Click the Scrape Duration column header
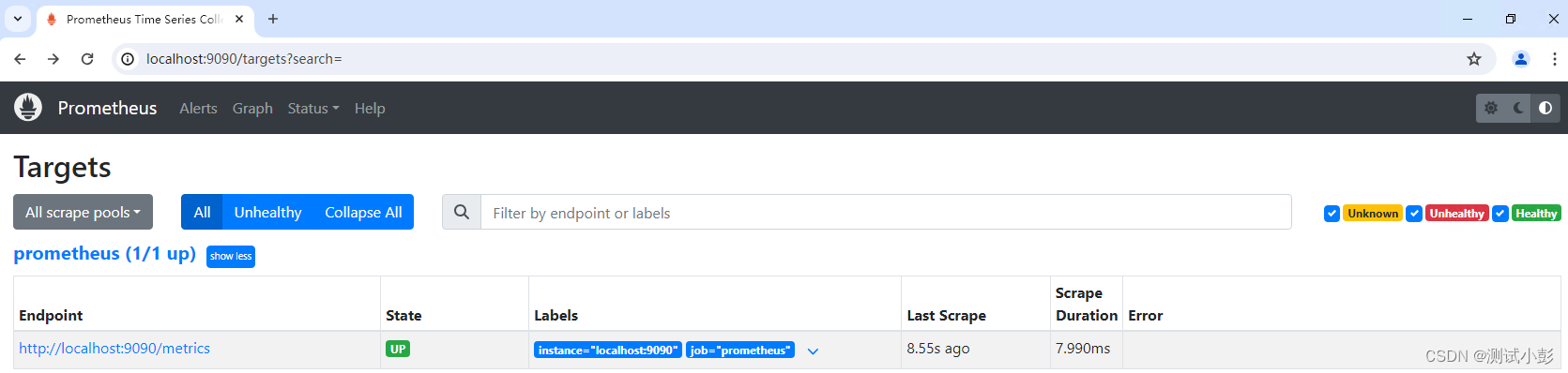1568x373 pixels. [x=1087, y=305]
